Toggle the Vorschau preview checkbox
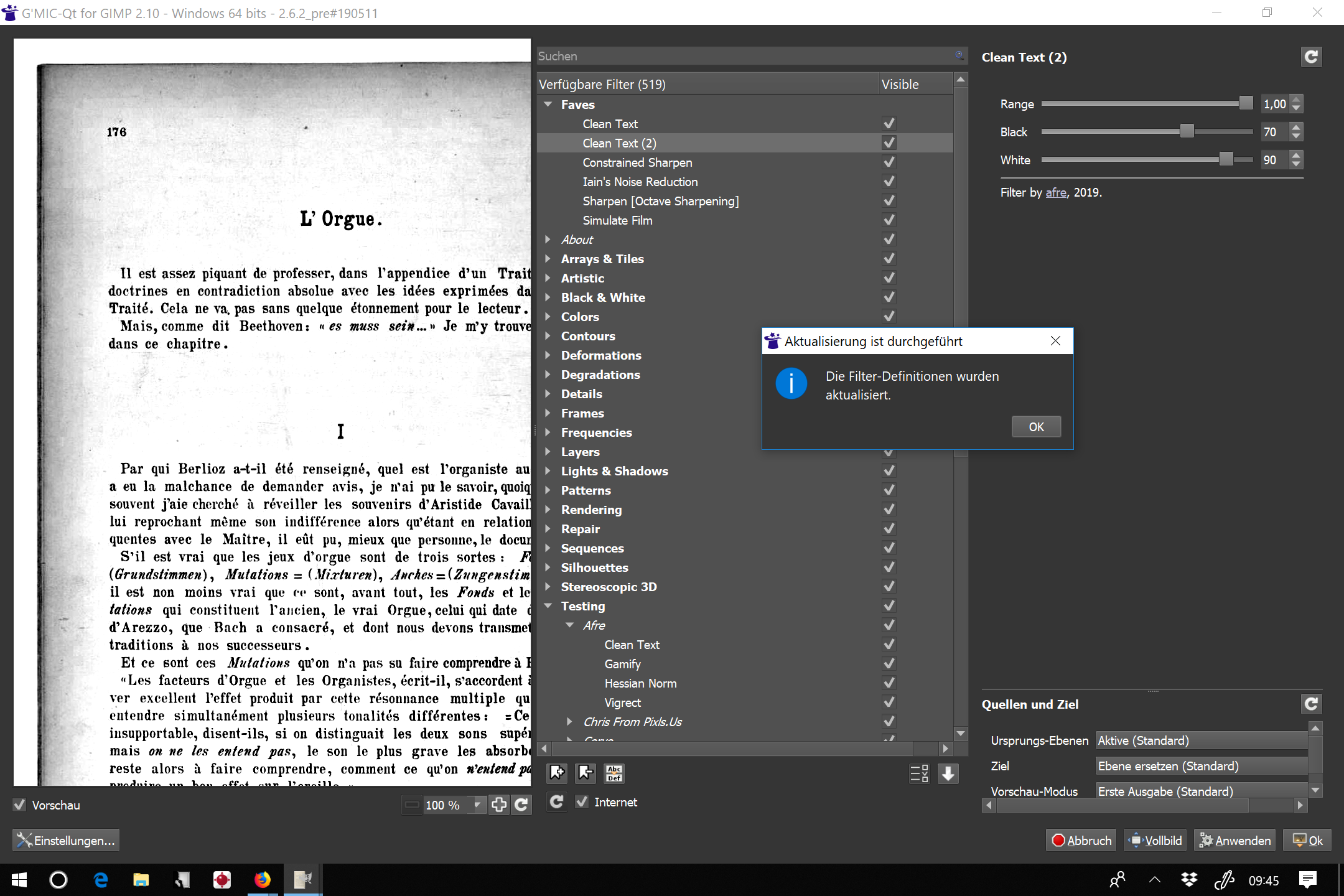1344x896 pixels. [x=20, y=805]
